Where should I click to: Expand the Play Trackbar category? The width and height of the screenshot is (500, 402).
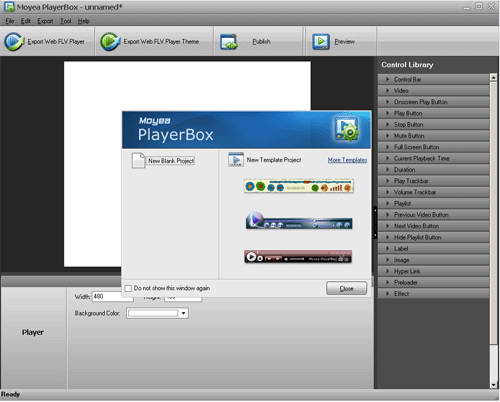point(433,181)
